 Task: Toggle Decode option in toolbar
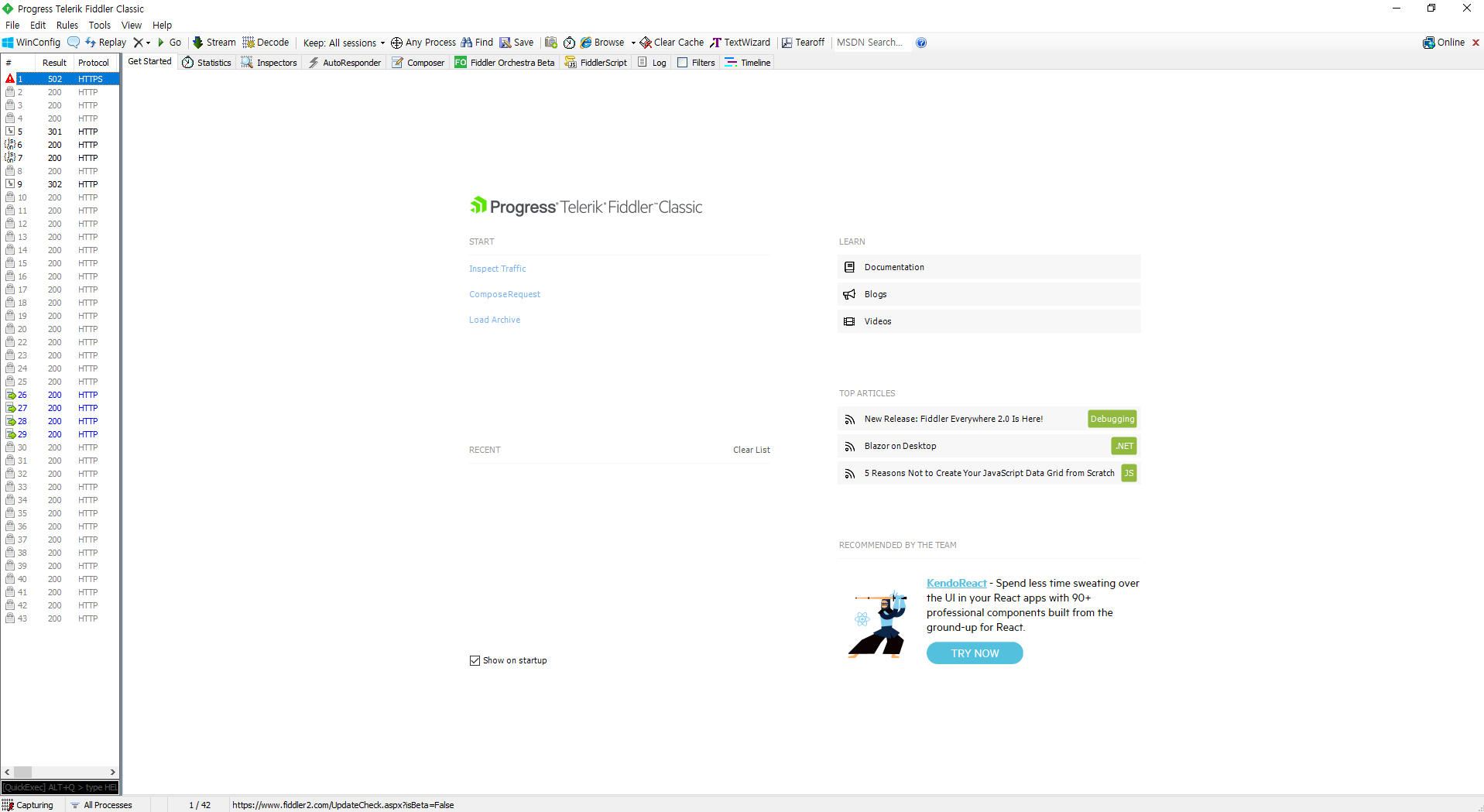pos(266,43)
